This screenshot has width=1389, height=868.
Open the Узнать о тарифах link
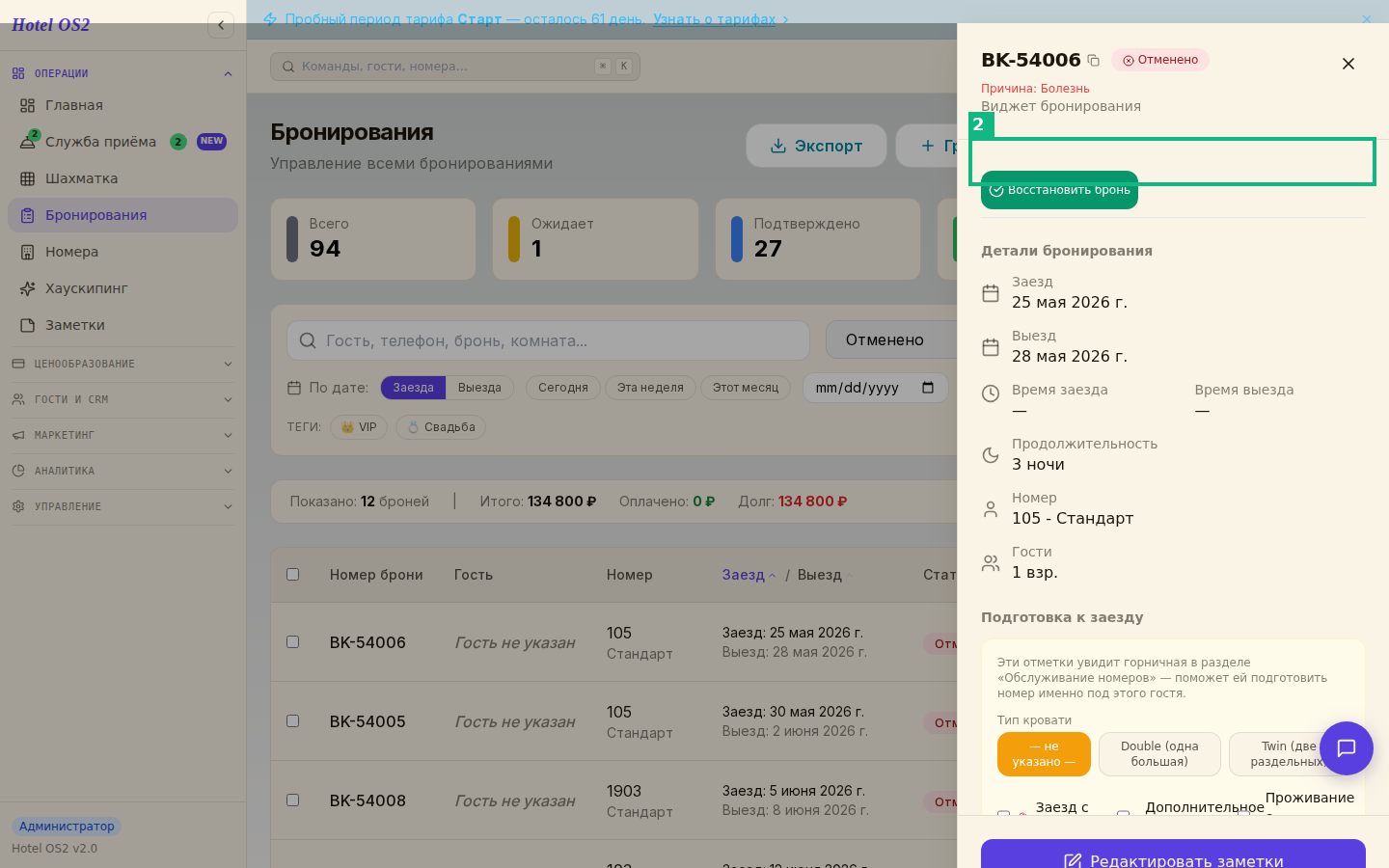click(714, 19)
